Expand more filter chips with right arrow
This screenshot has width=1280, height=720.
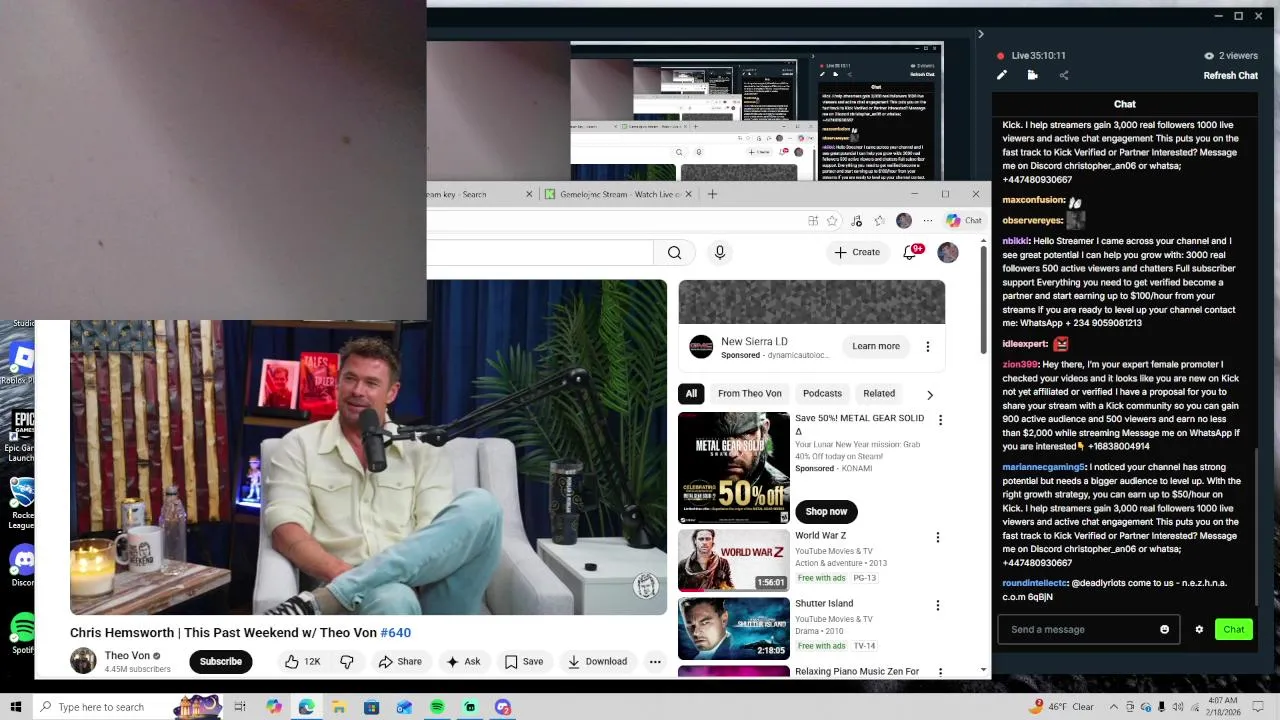point(929,394)
